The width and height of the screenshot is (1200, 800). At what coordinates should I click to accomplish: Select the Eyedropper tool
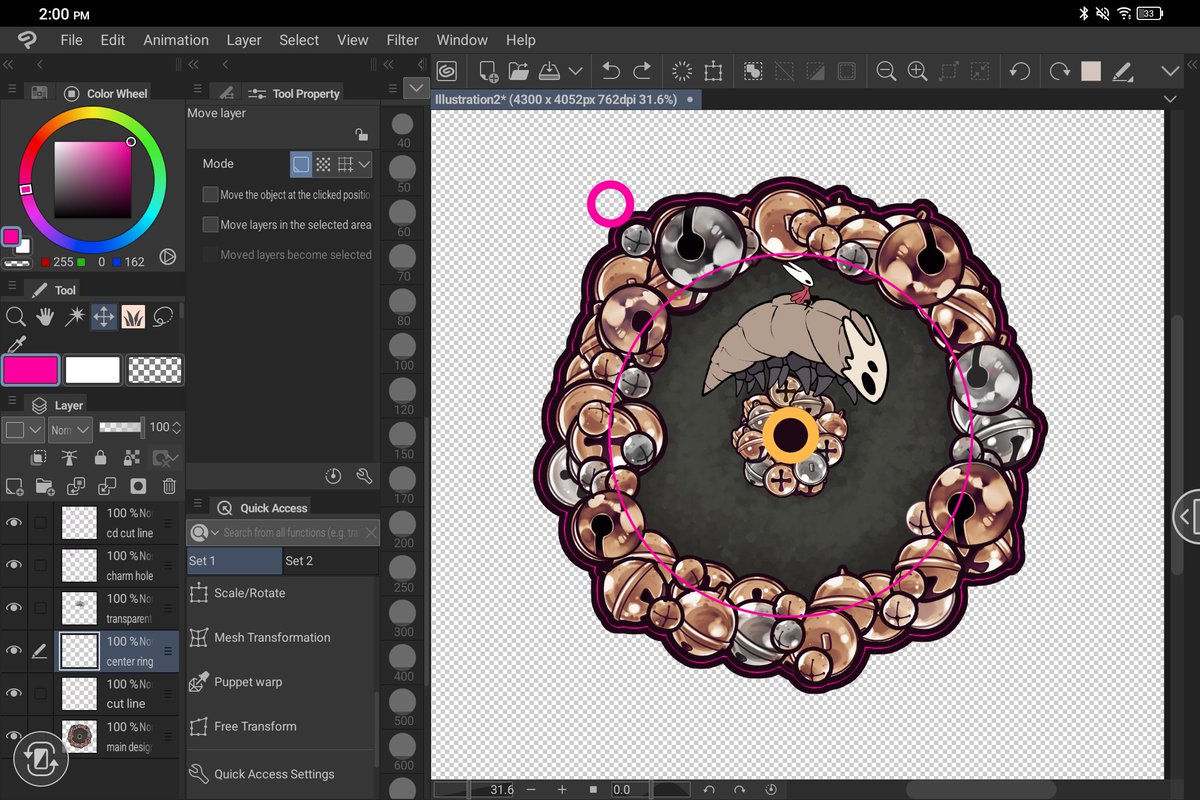click(x=16, y=345)
